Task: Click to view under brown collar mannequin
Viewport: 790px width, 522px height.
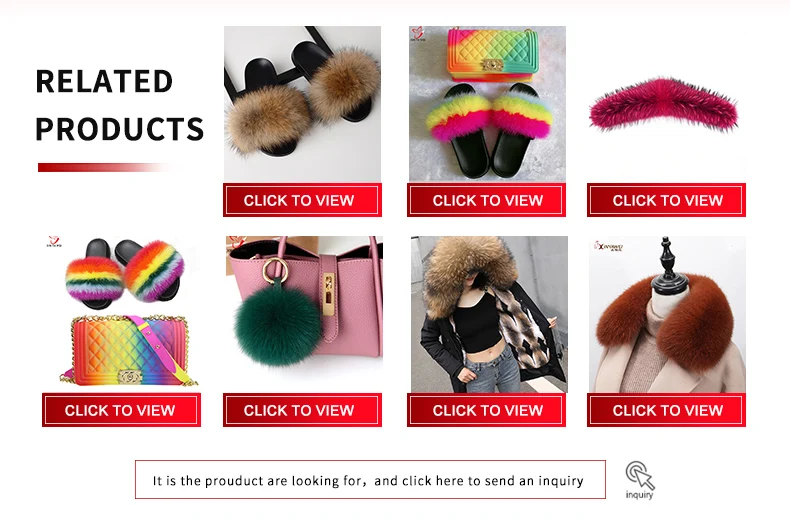Action: 666,410
